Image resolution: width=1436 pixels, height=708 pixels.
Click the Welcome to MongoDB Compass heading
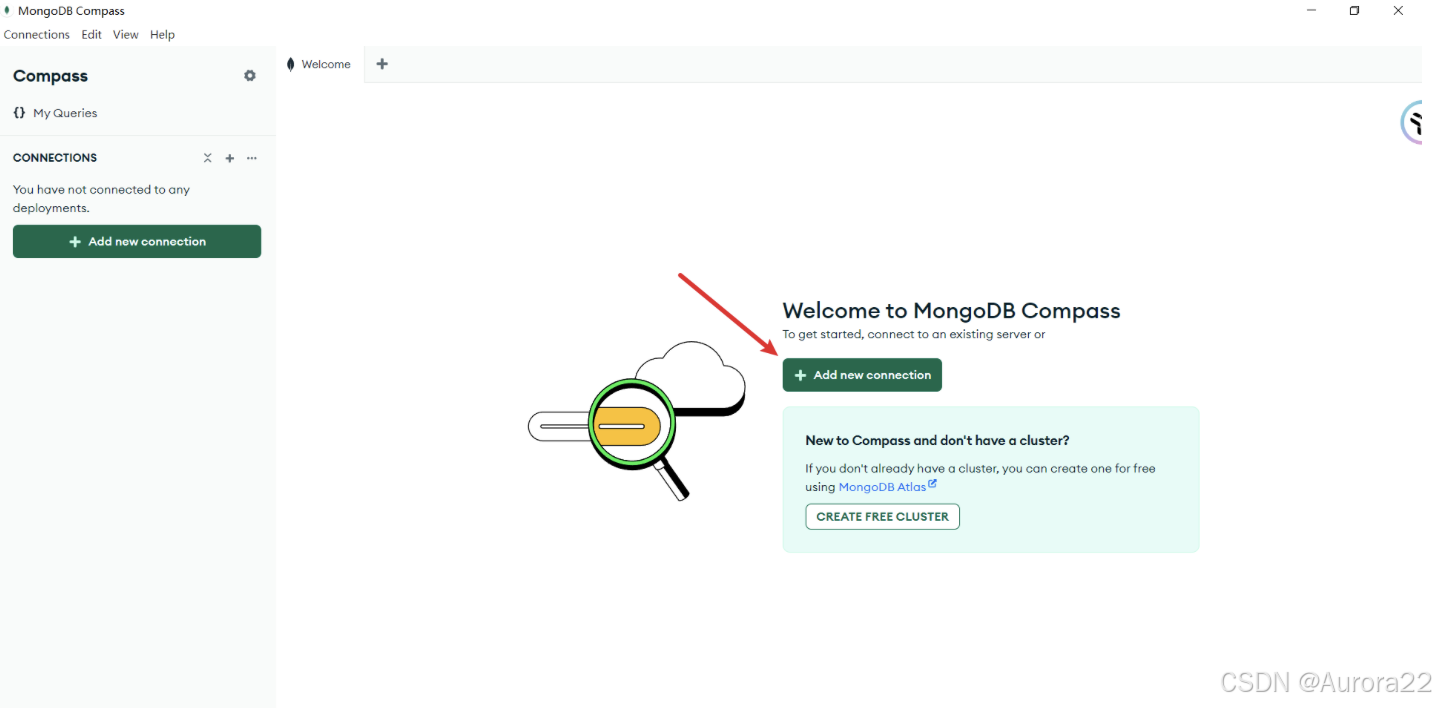[951, 311]
